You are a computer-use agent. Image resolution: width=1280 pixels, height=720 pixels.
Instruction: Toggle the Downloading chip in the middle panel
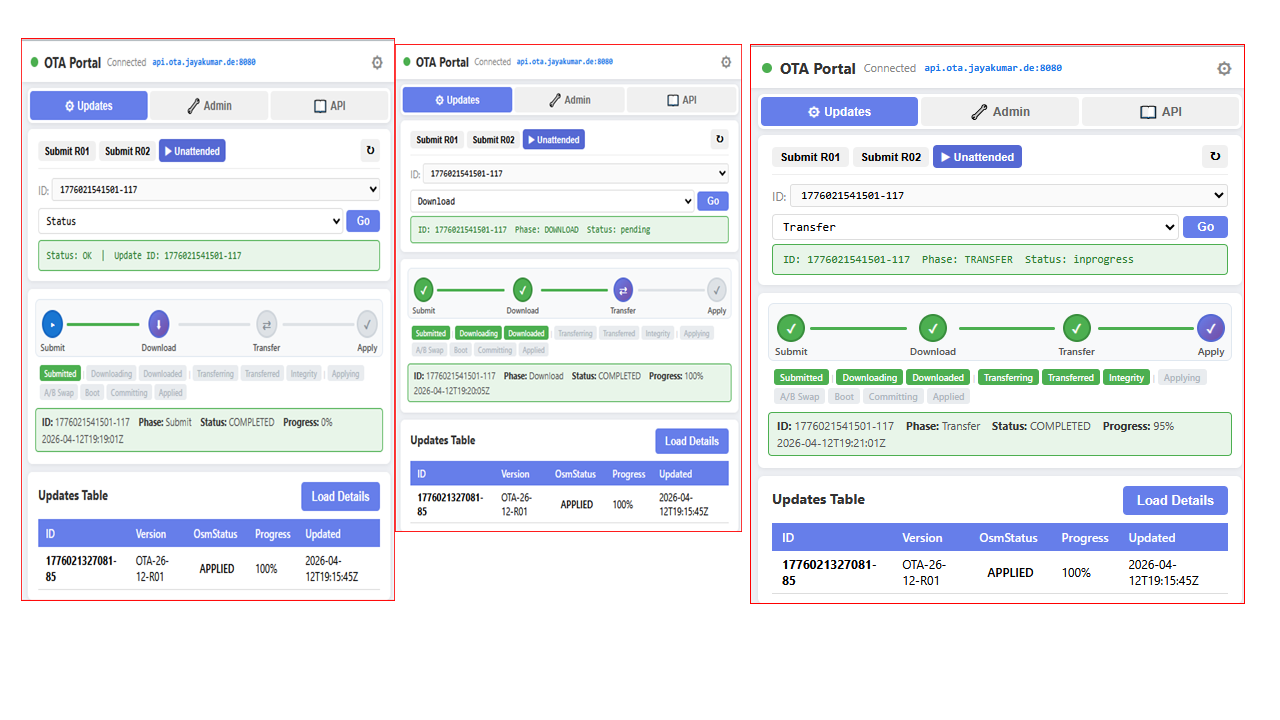pos(478,332)
